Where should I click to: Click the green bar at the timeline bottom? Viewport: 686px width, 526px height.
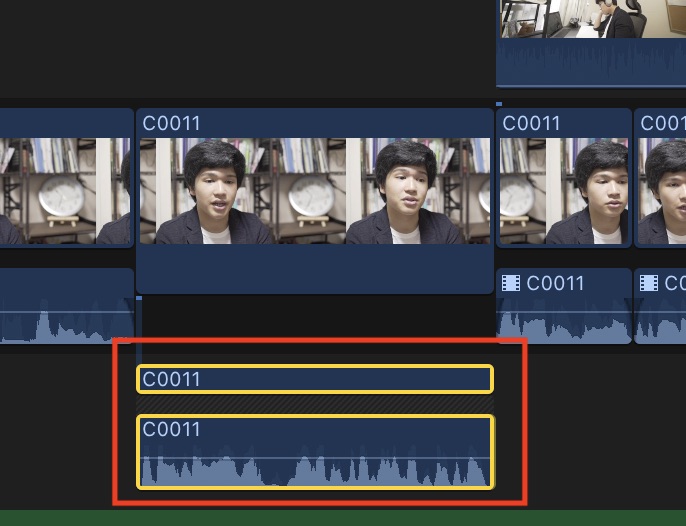pos(343,518)
